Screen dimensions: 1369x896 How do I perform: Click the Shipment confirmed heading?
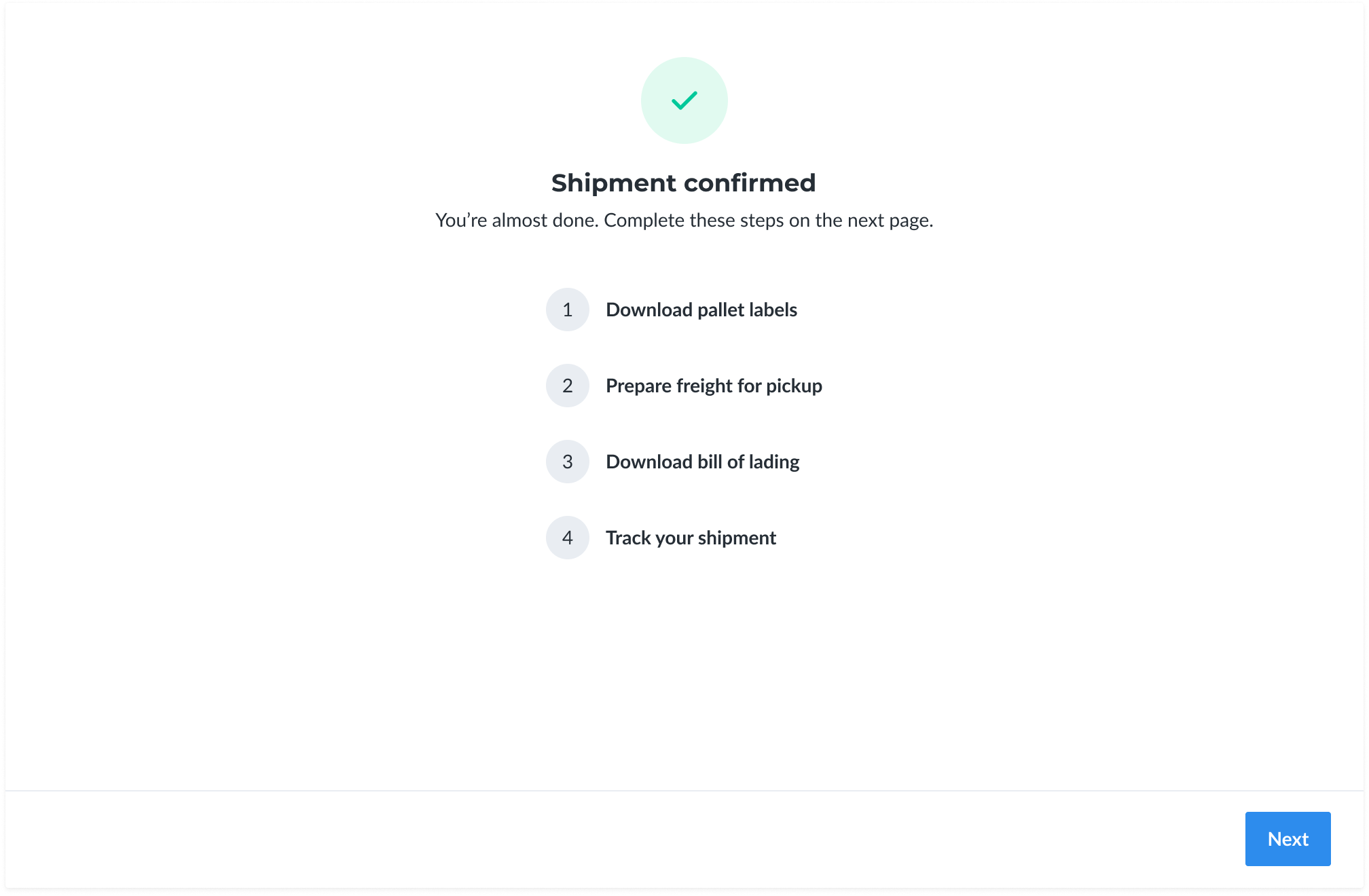click(x=684, y=183)
